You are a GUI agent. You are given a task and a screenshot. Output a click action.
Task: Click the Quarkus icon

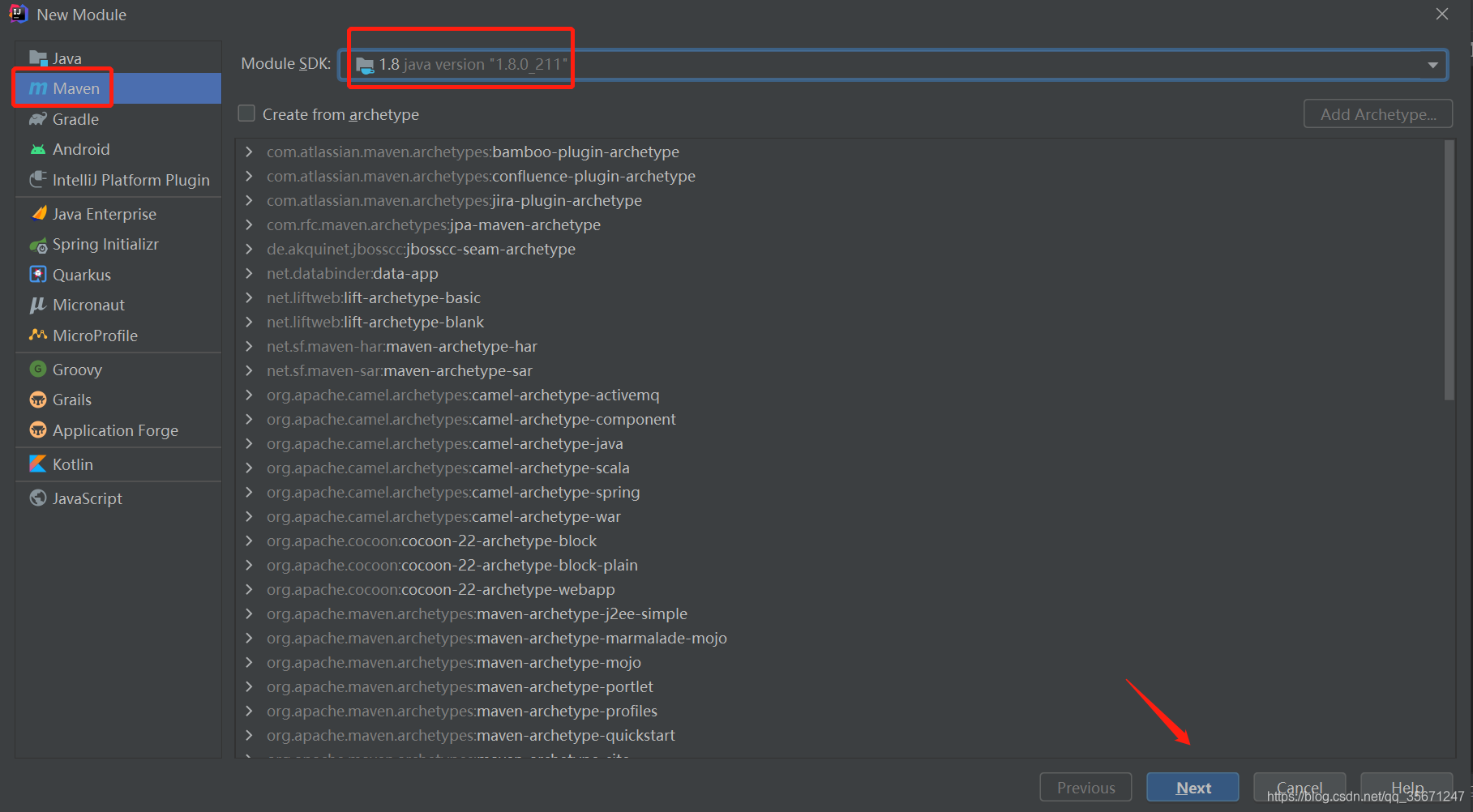[x=38, y=274]
